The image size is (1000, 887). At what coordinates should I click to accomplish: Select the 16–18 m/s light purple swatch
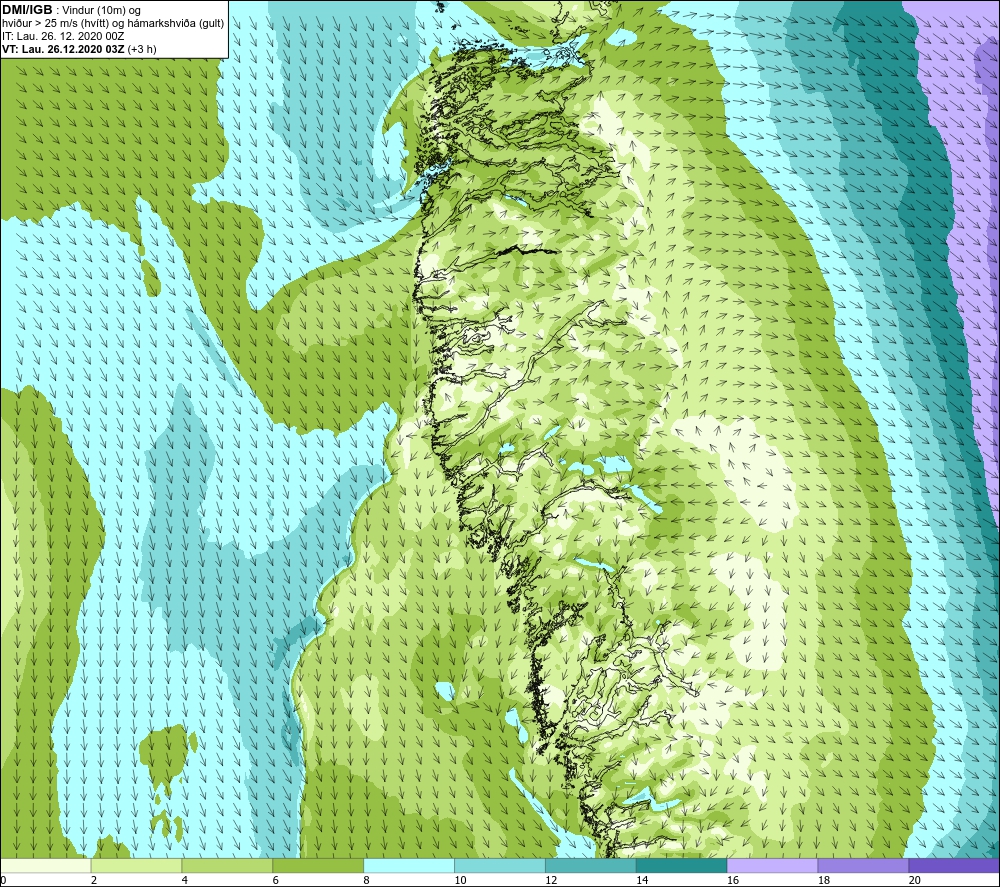point(772,866)
